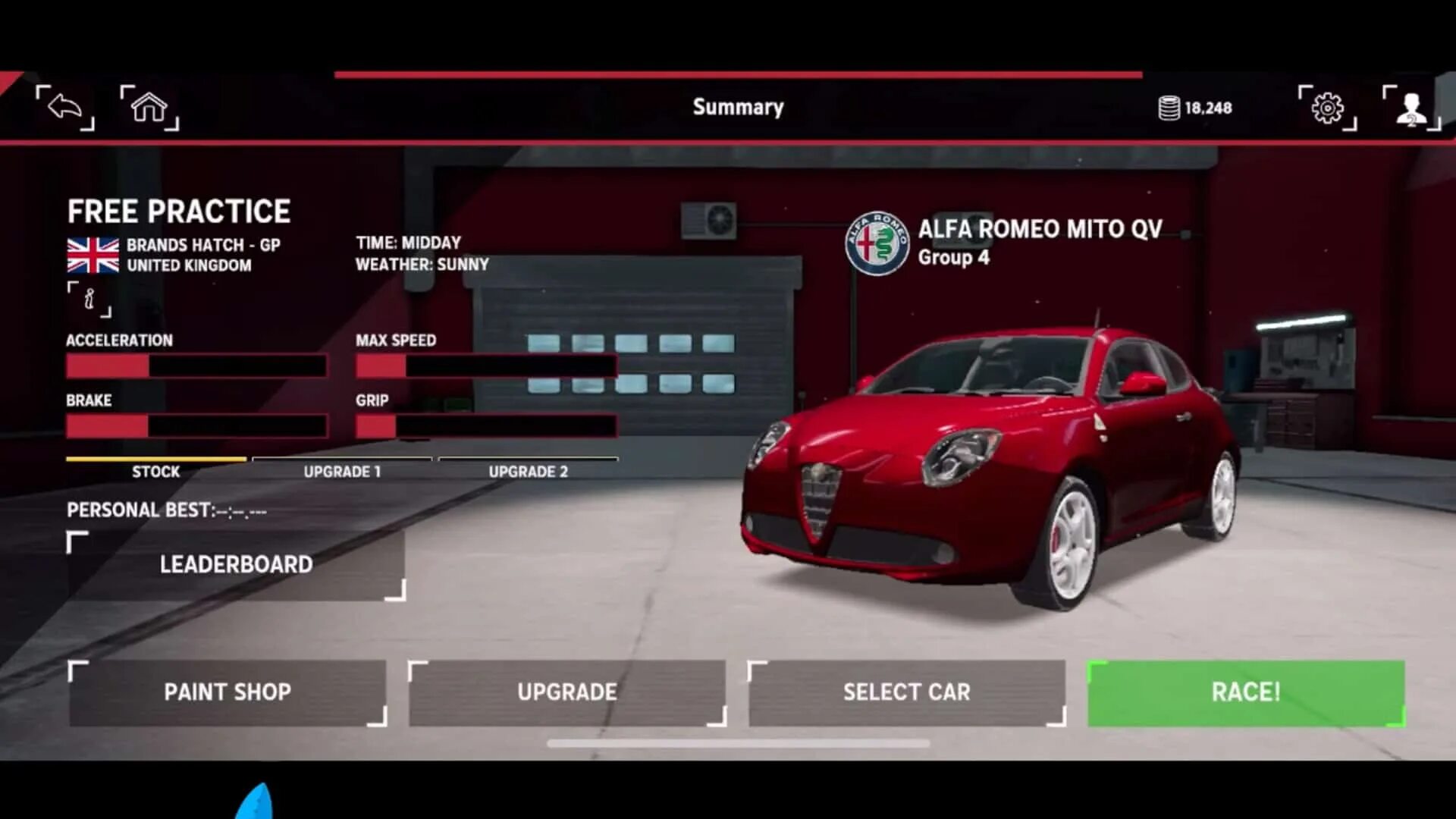Open the UPGRADE menu
Viewport: 1456px width, 819px height.
click(x=566, y=691)
